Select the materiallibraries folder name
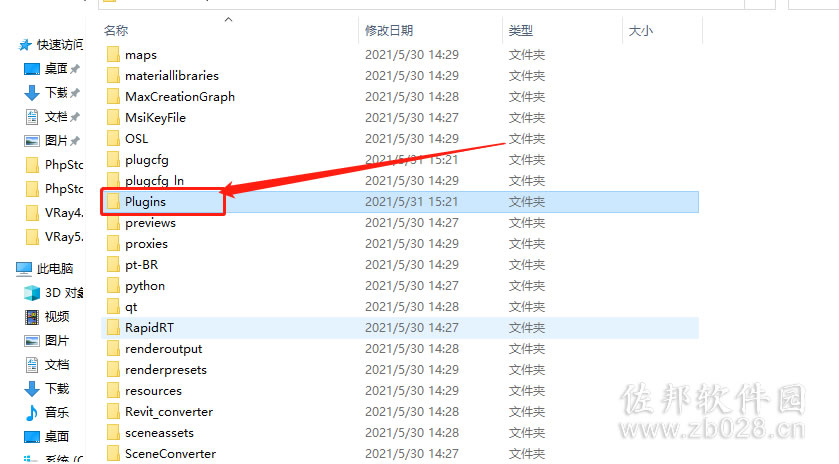This screenshot has height=464, width=839. click(172, 75)
